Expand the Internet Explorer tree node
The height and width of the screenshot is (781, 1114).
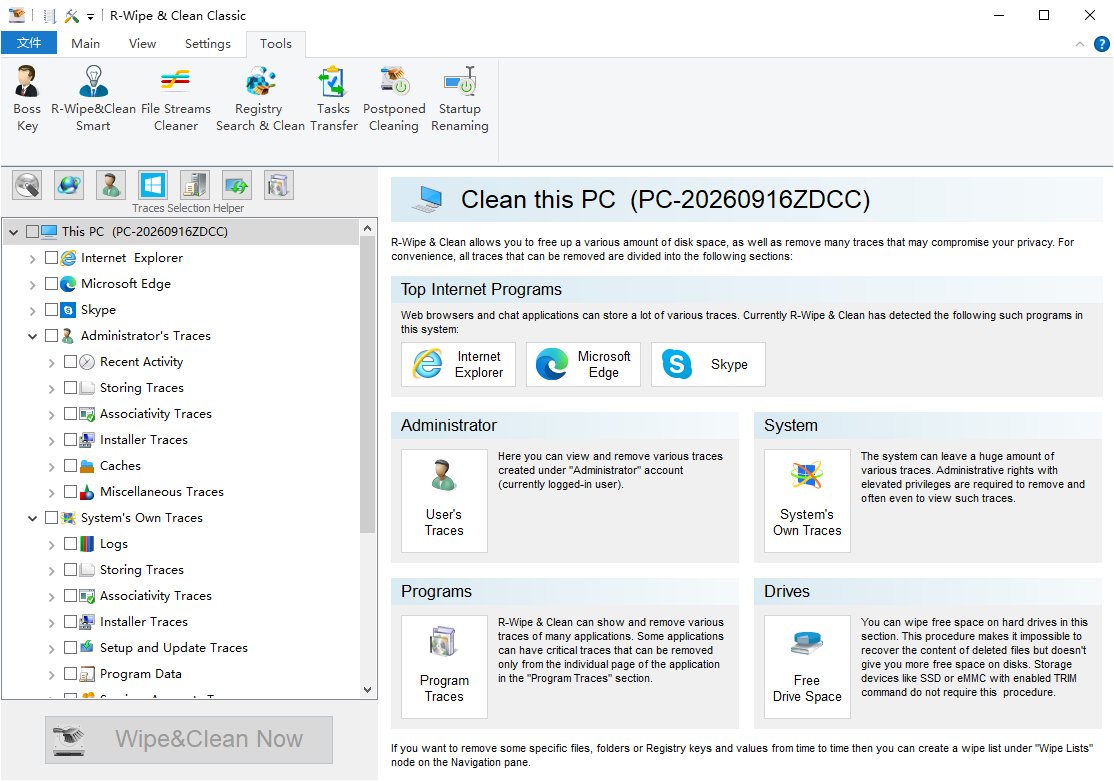(32, 259)
